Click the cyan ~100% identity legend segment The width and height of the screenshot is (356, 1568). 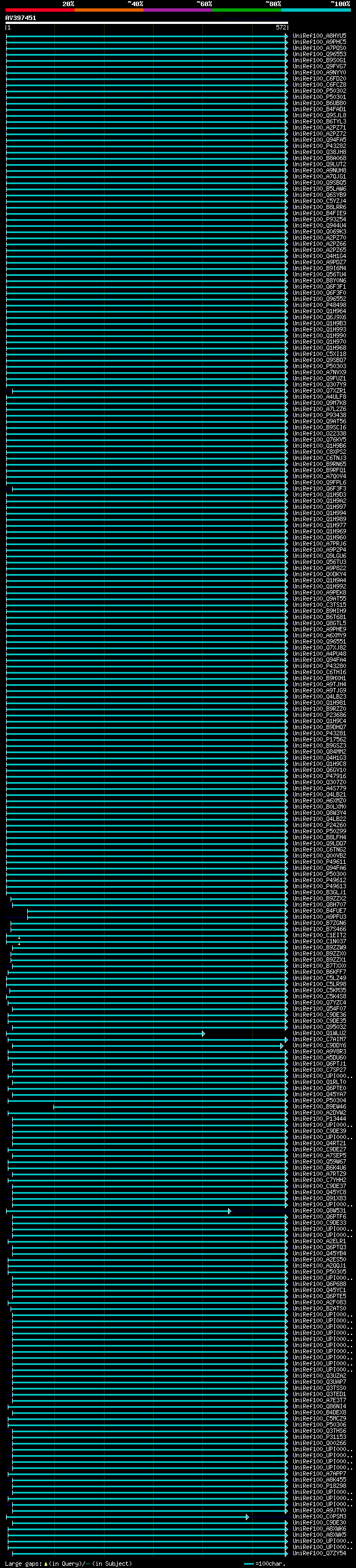point(316,10)
